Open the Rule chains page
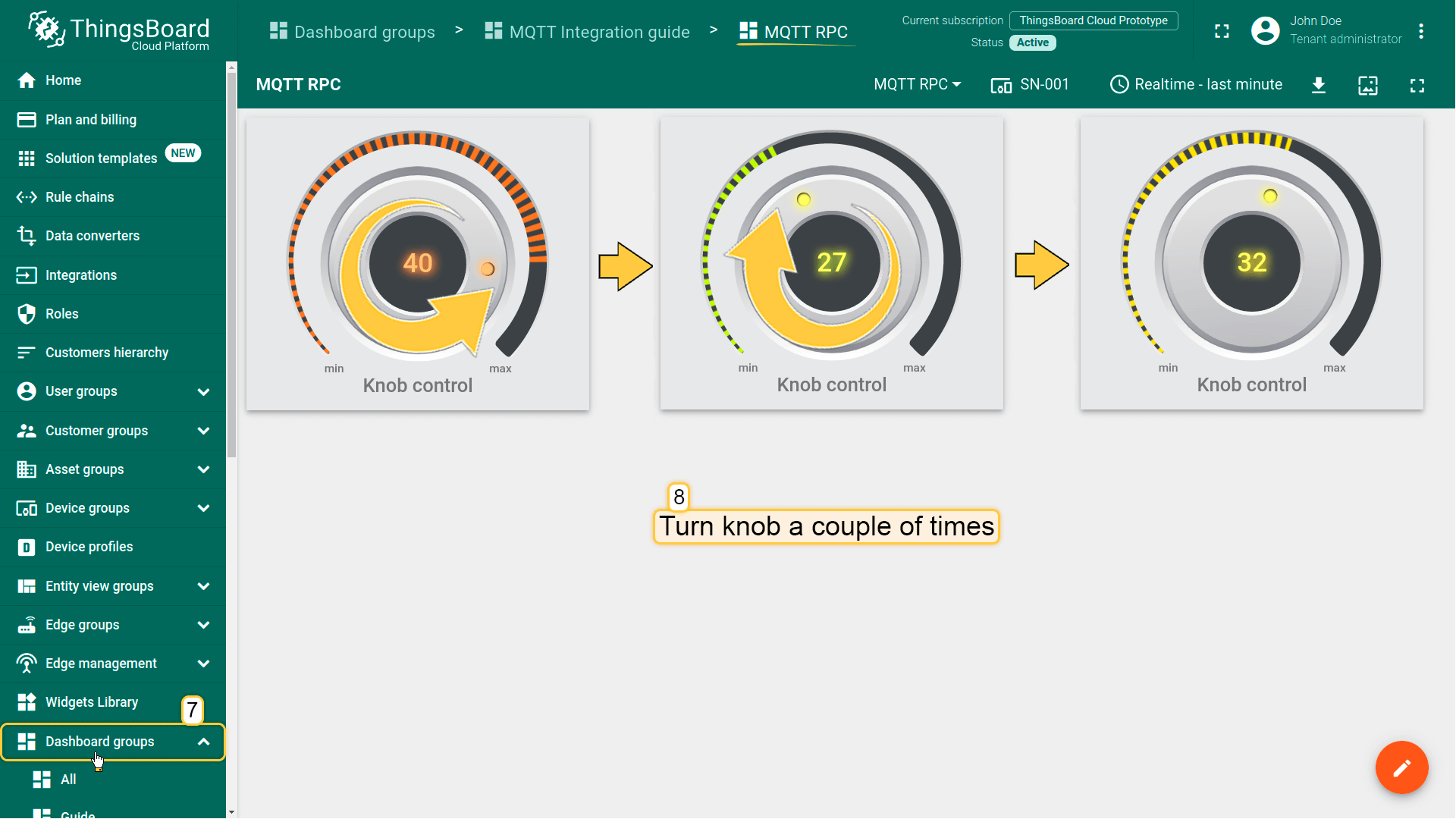1456x819 pixels. (x=80, y=197)
